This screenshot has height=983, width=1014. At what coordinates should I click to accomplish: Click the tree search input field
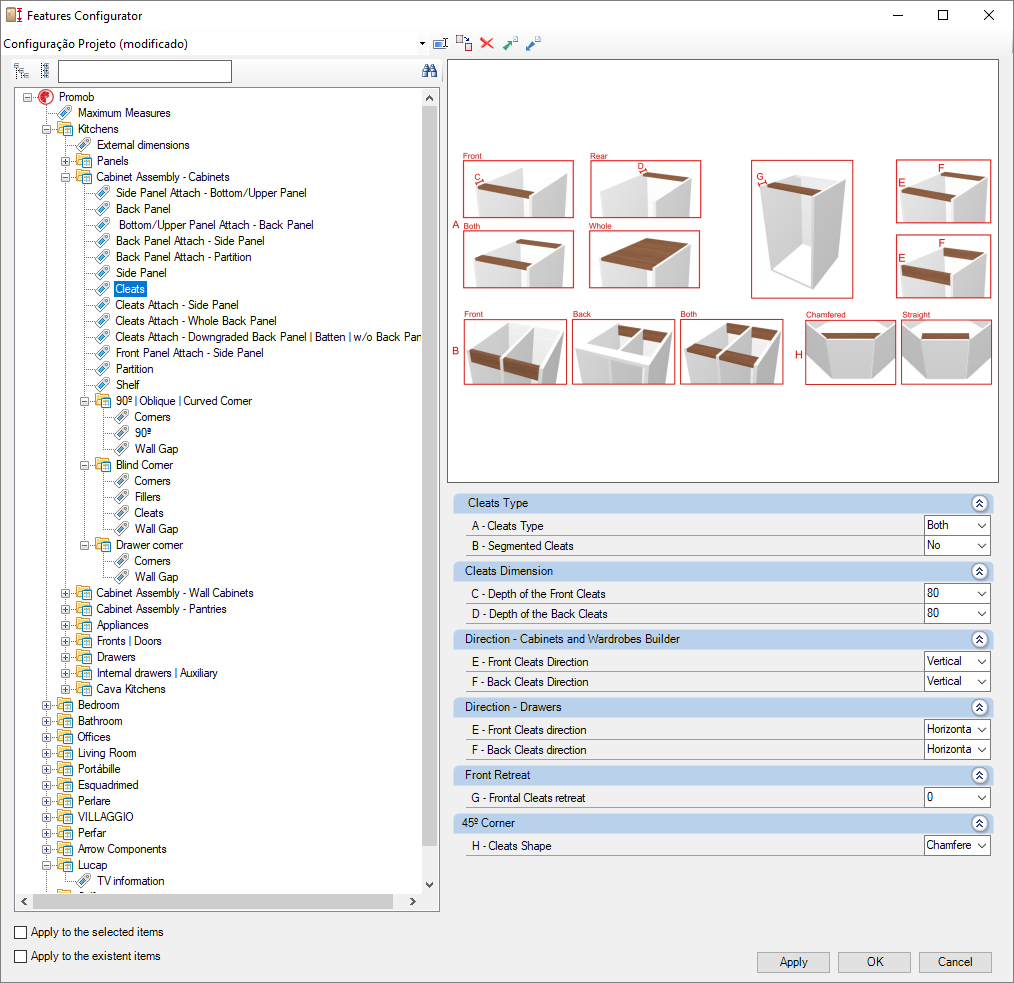tap(145, 71)
